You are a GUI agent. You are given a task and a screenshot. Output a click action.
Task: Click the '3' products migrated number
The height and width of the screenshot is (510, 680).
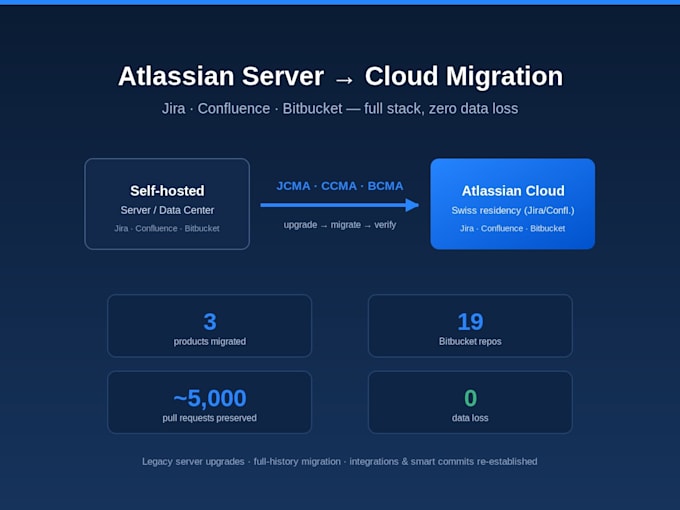210,322
